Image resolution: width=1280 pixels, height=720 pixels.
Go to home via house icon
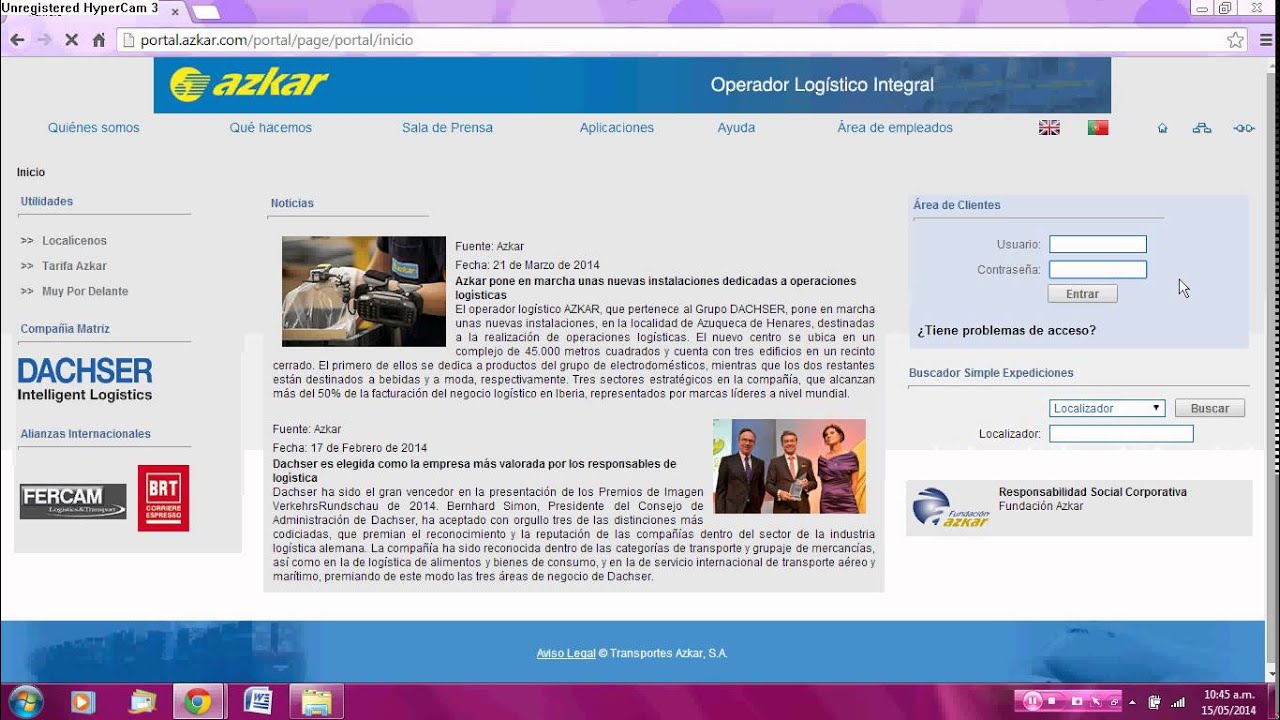(1162, 128)
